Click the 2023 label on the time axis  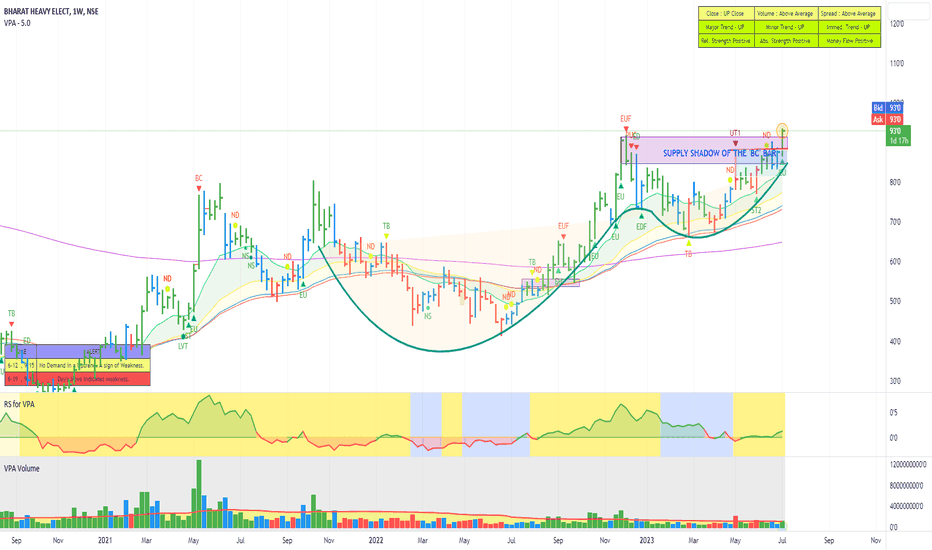(x=647, y=540)
